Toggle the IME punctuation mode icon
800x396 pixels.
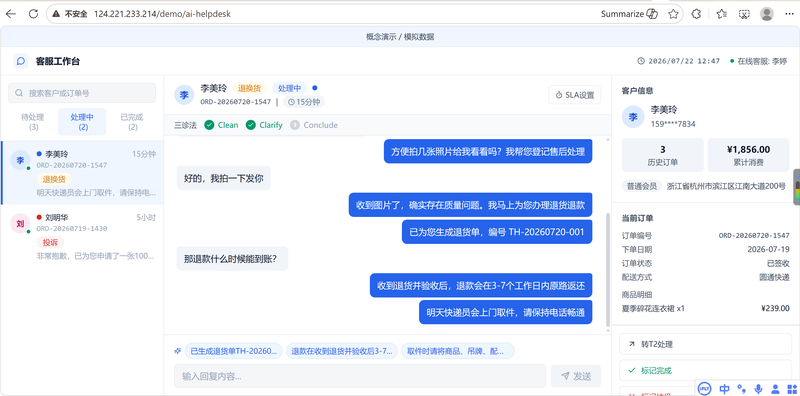coord(741,389)
